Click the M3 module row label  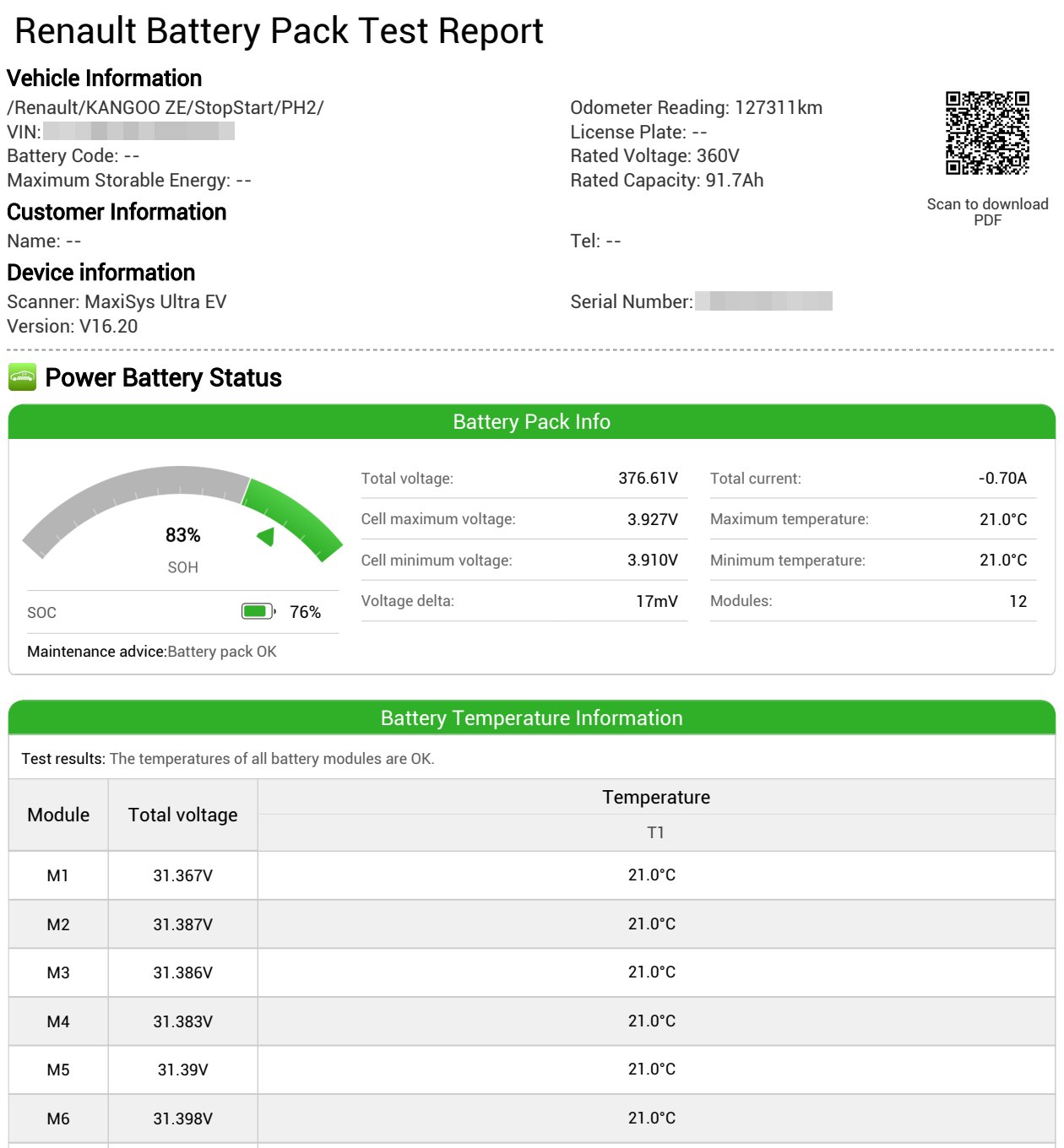click(x=58, y=972)
